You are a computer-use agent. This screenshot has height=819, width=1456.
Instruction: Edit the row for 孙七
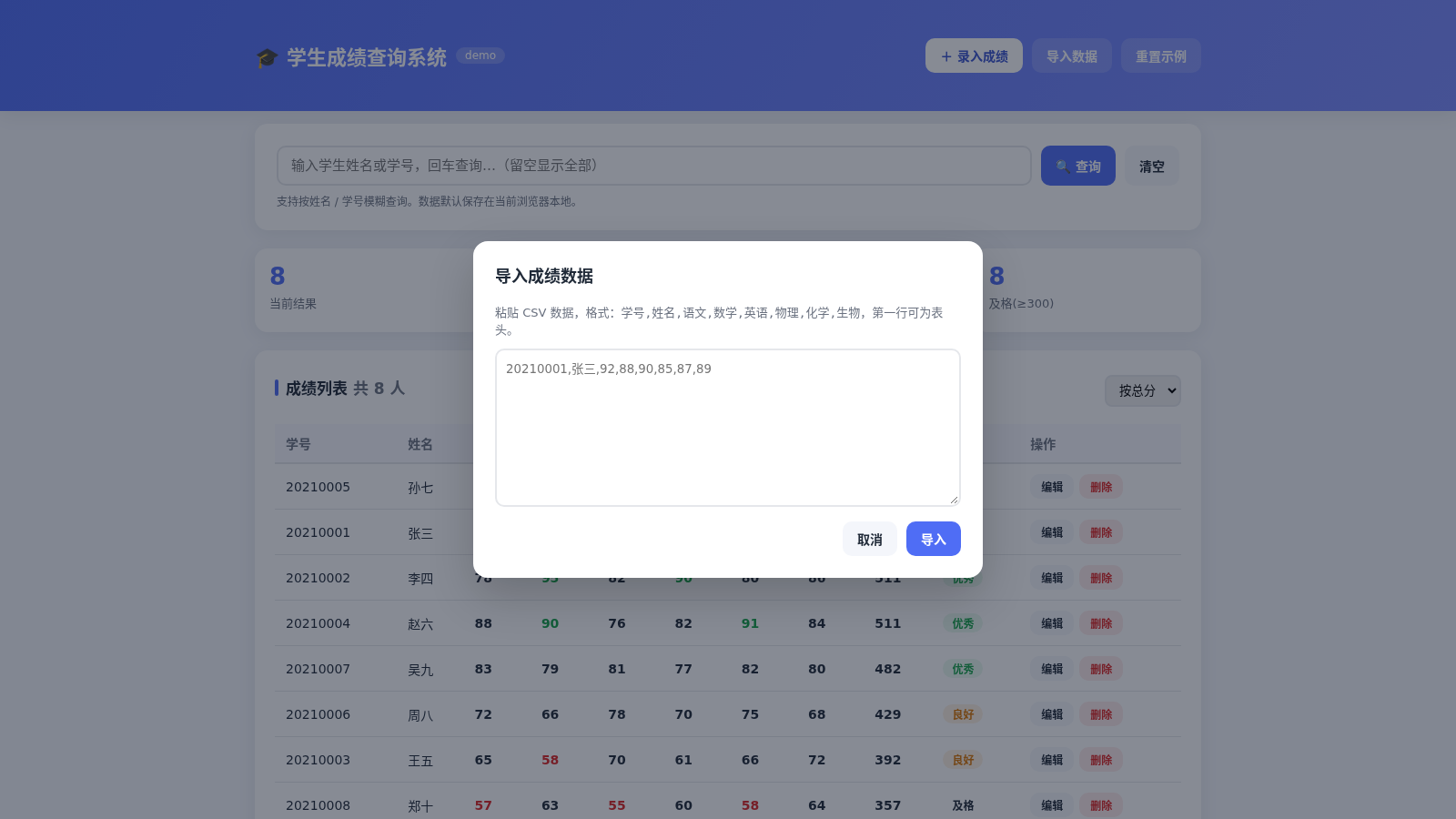1052,487
